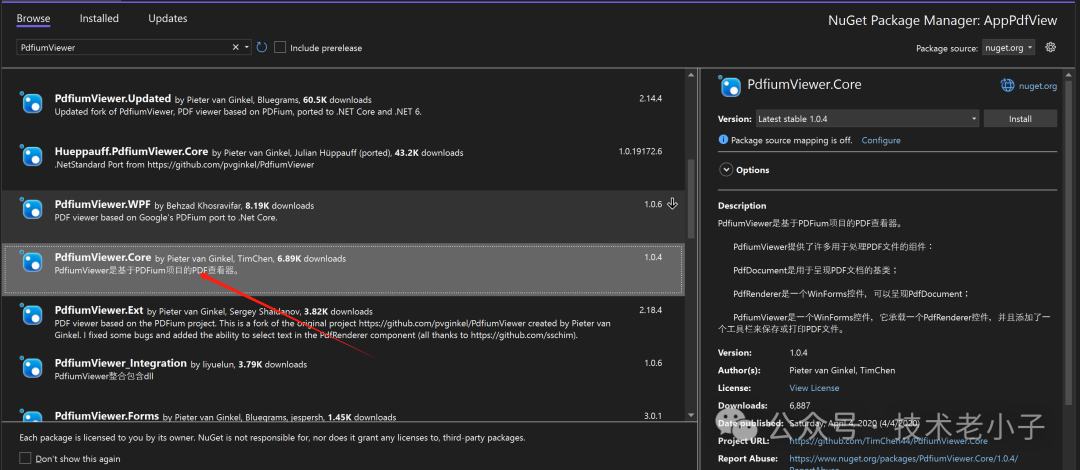Open the View License link
The height and width of the screenshot is (470, 1080).
click(x=814, y=388)
